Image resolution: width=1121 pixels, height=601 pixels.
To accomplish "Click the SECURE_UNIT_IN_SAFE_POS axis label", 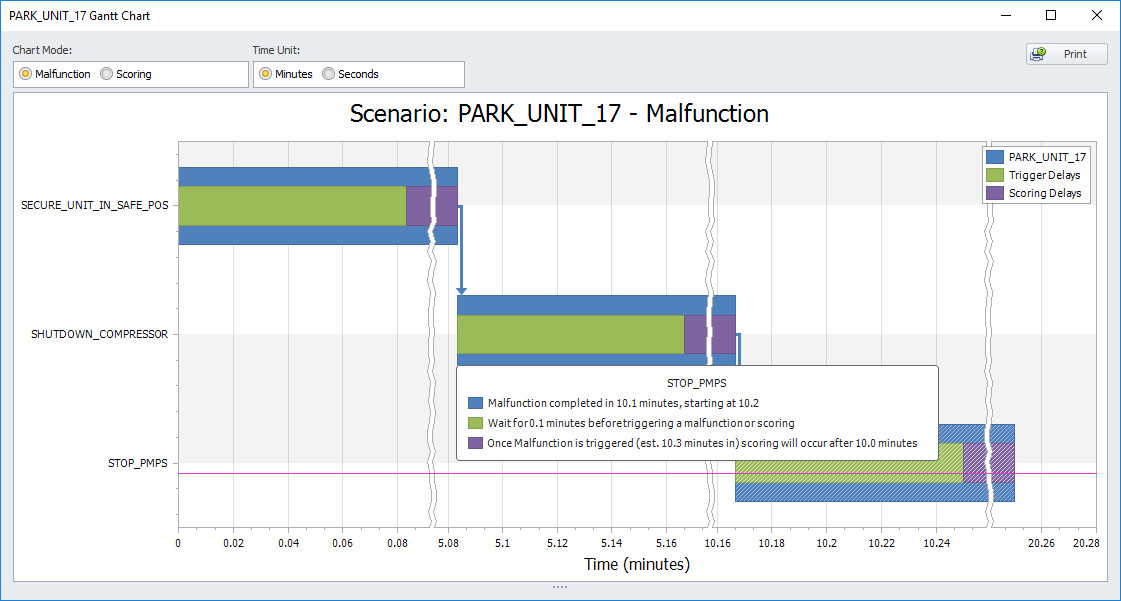I will pos(95,206).
